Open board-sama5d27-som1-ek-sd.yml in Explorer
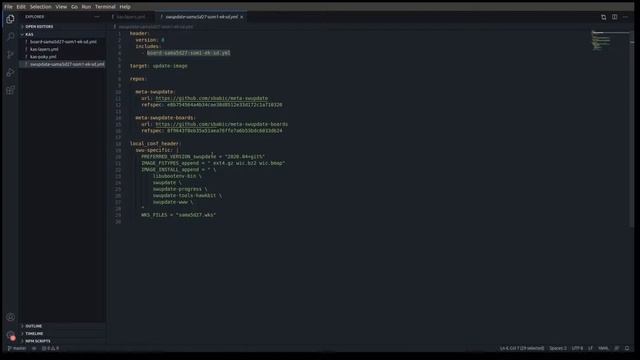 63,42
